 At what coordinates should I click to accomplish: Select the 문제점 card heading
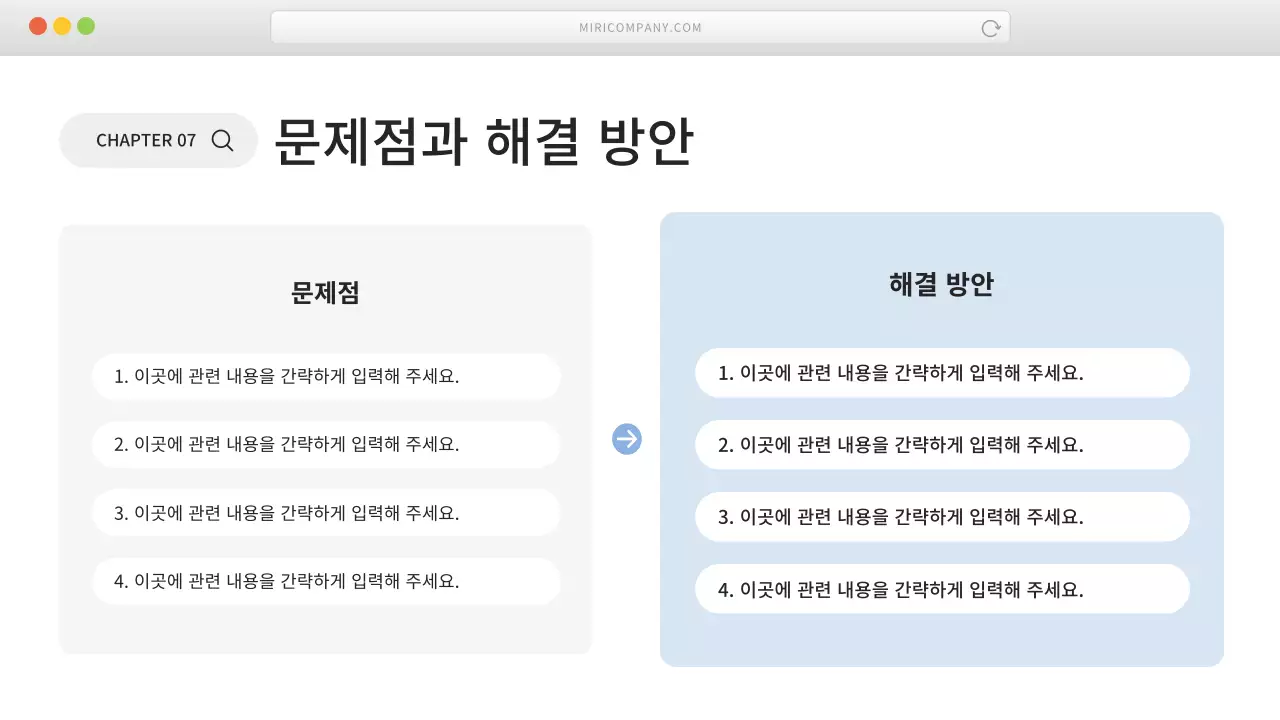(x=324, y=291)
